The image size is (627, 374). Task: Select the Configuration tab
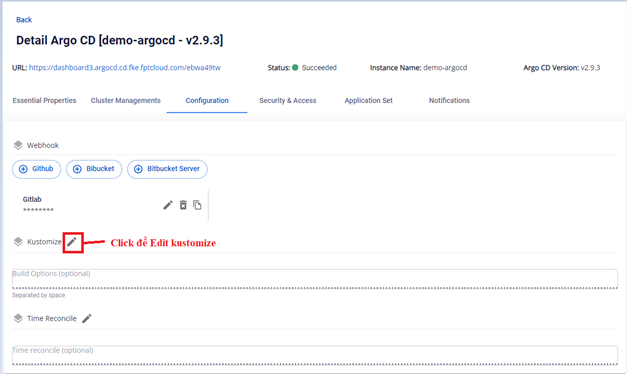207,100
